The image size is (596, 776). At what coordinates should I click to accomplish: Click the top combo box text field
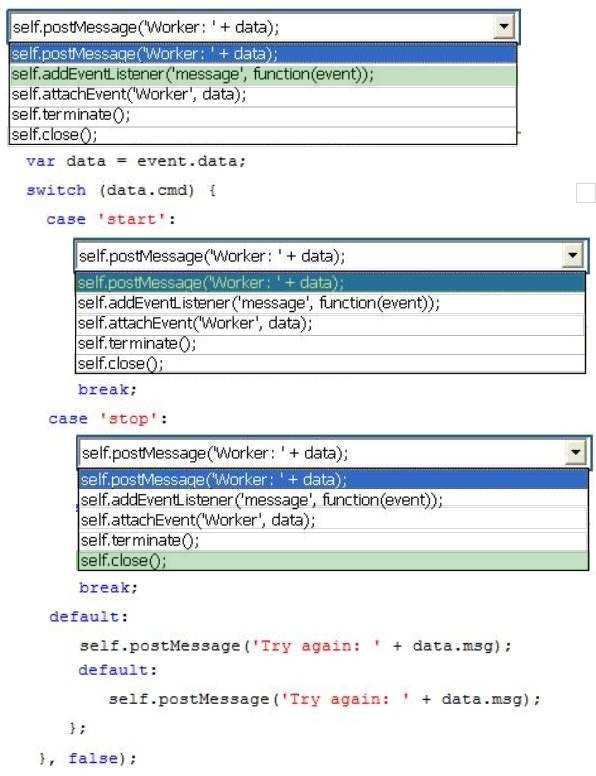(252, 27)
